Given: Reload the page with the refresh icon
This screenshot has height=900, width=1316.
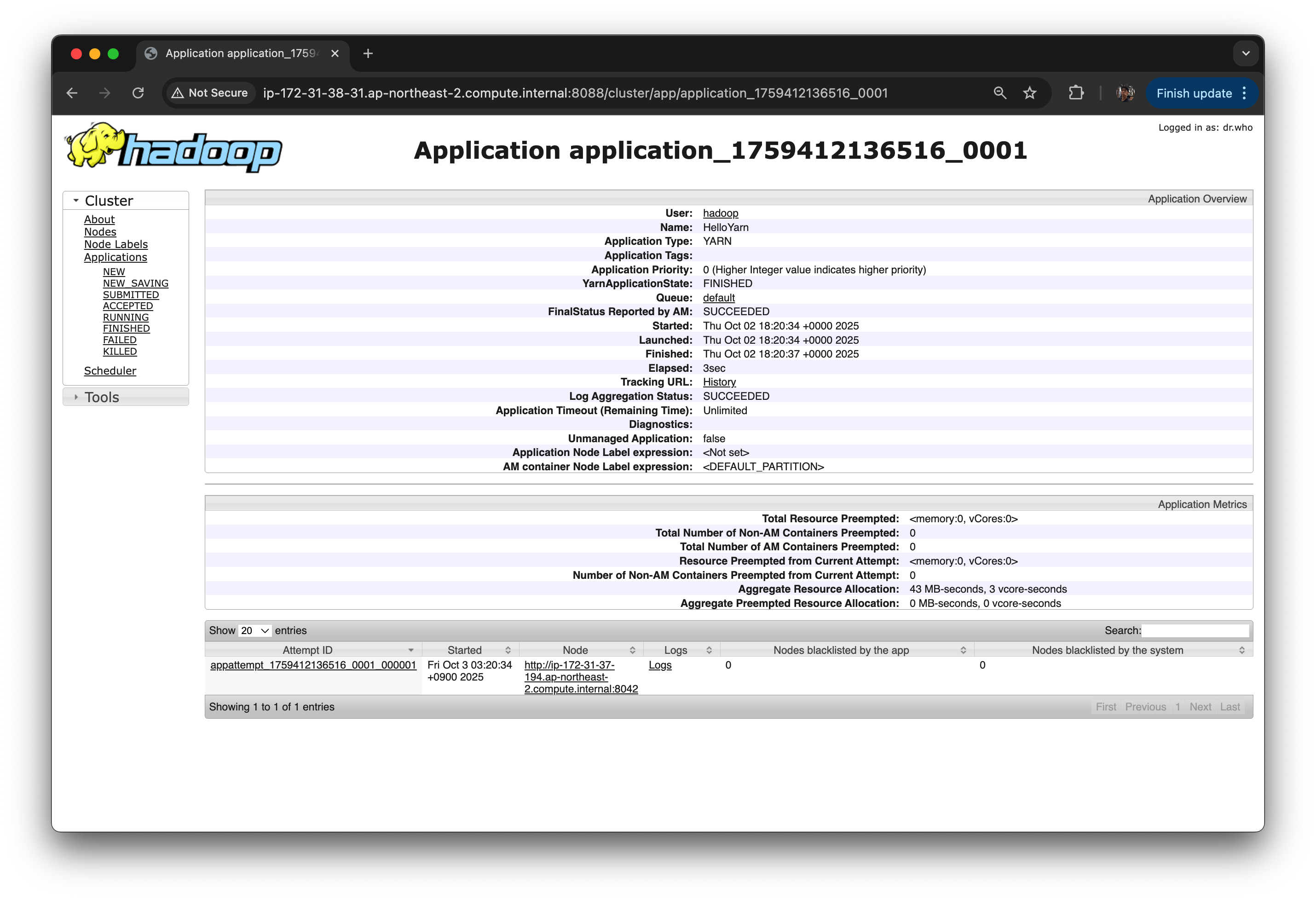Looking at the screenshot, I should (x=138, y=93).
